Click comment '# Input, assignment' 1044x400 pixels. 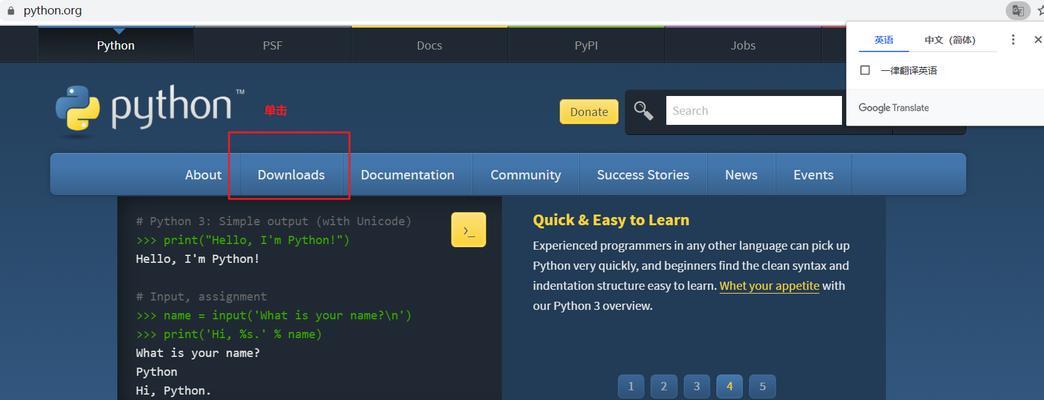201,296
